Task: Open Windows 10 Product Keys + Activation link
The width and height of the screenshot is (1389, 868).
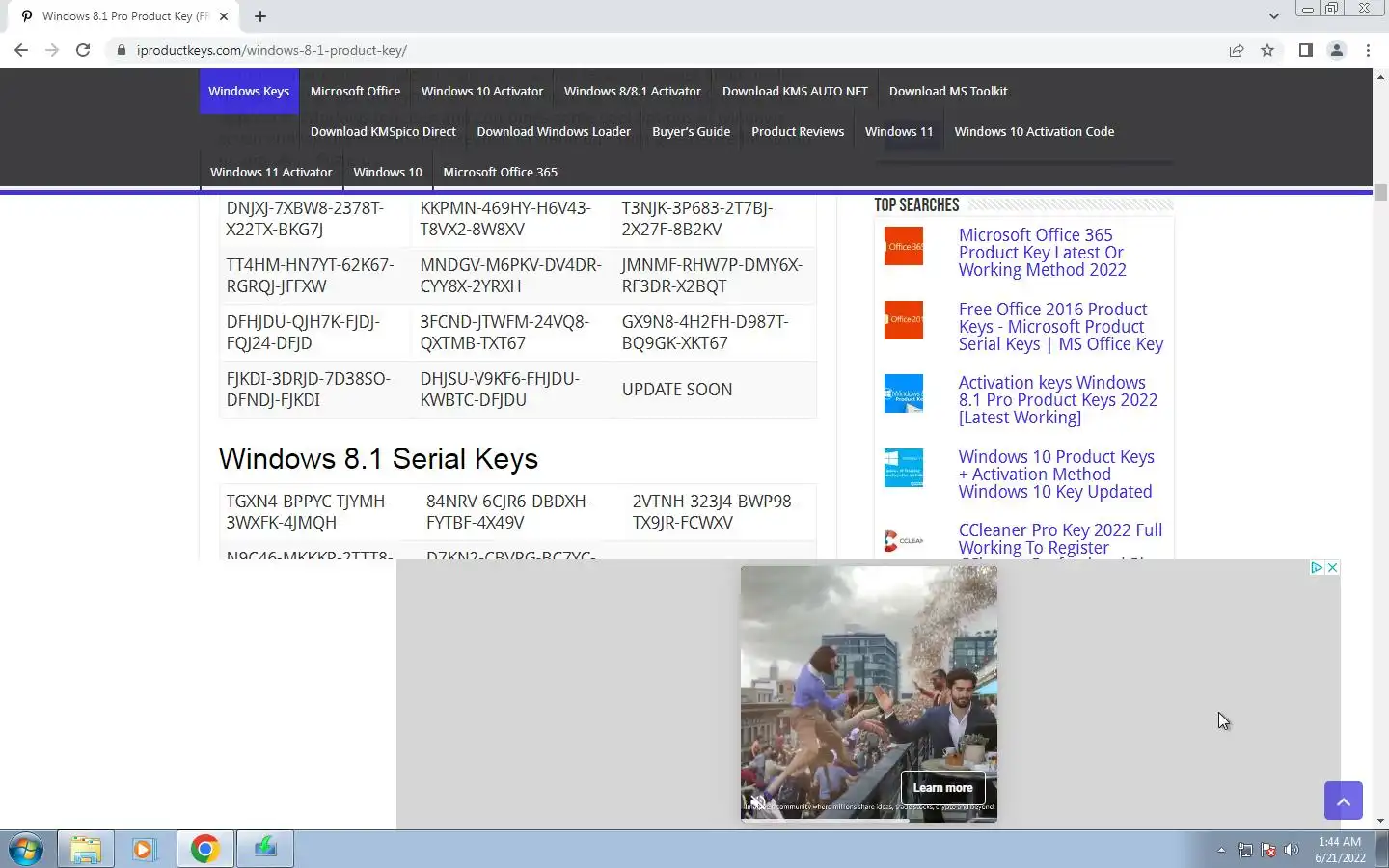Action: [x=1056, y=475]
